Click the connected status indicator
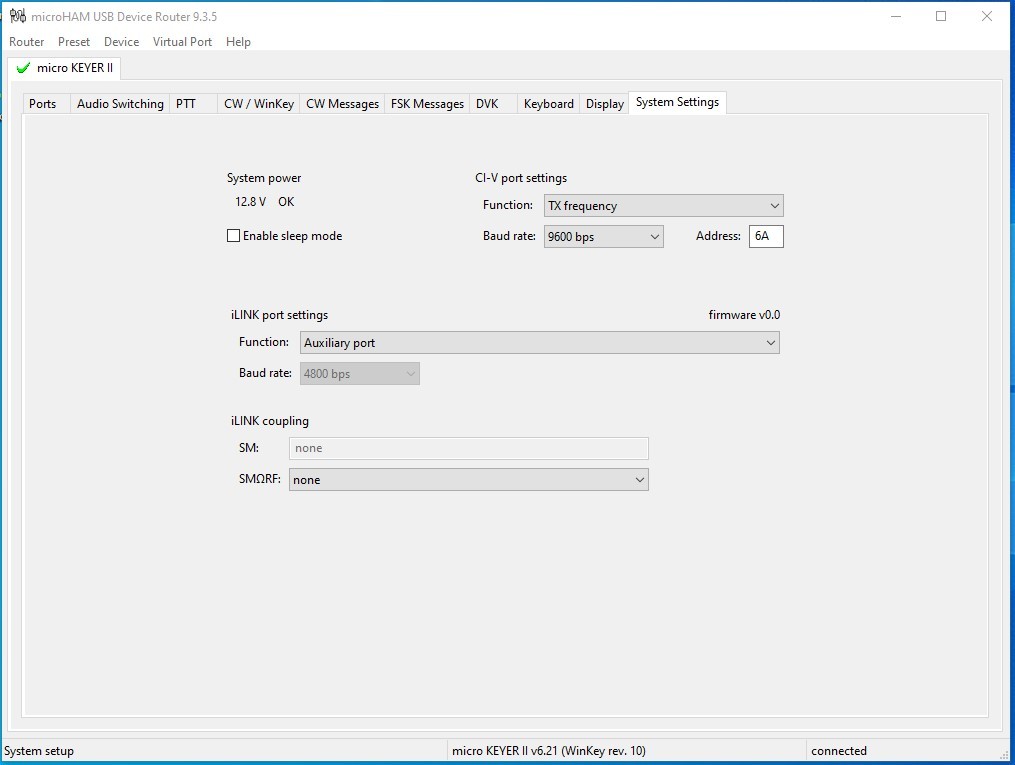 (839, 751)
